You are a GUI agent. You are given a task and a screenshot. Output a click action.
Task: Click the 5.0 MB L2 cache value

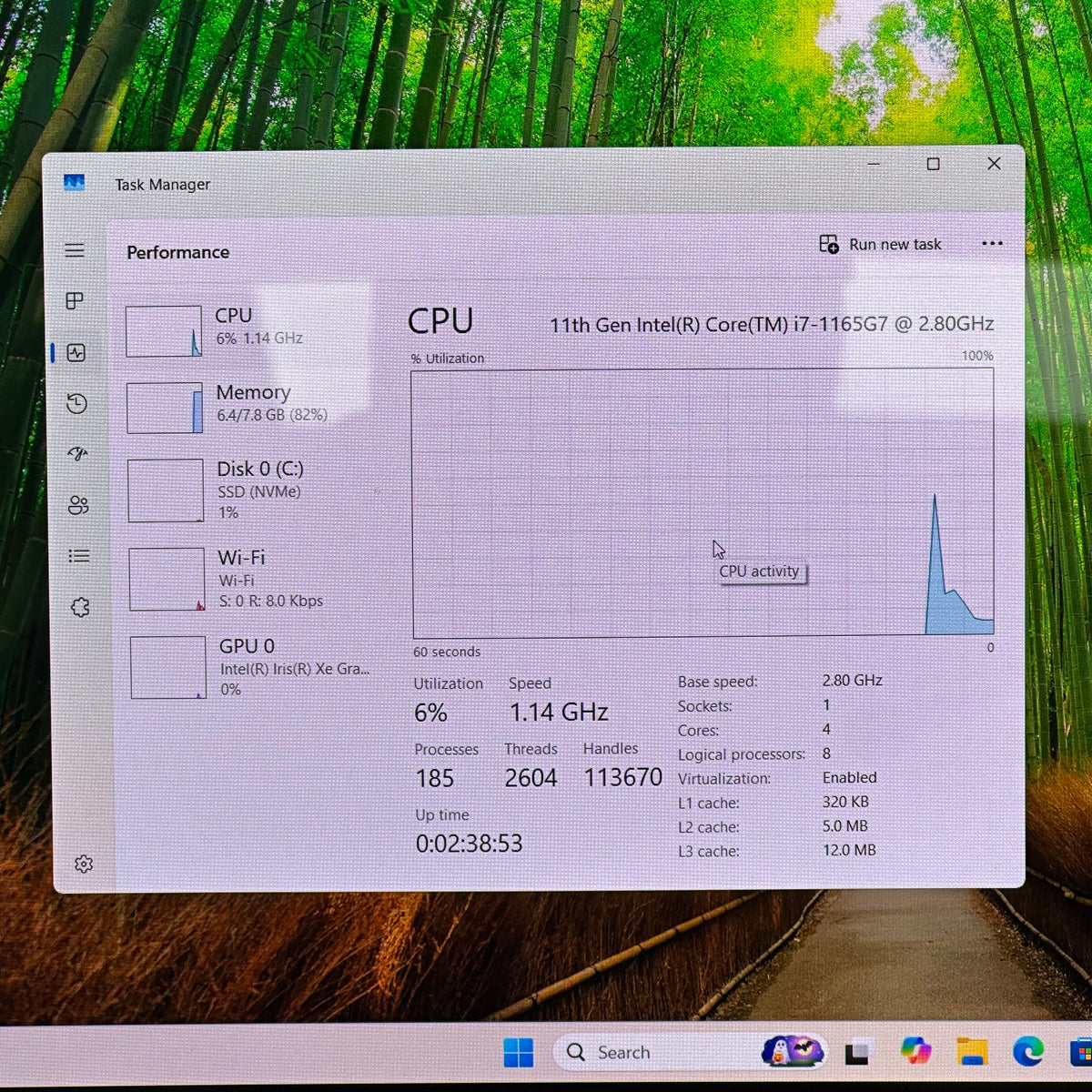[845, 826]
